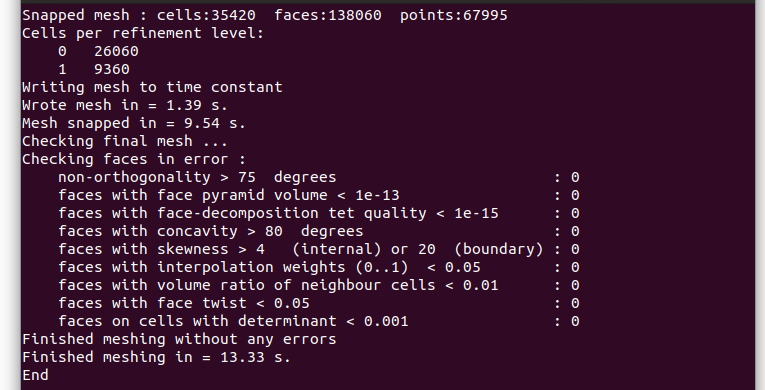
Task: Click the volume ratio of neighbour cells line
Action: click(x=319, y=285)
